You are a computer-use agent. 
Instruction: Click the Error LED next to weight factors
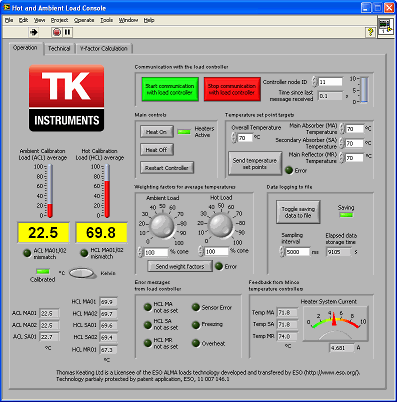(x=219, y=266)
